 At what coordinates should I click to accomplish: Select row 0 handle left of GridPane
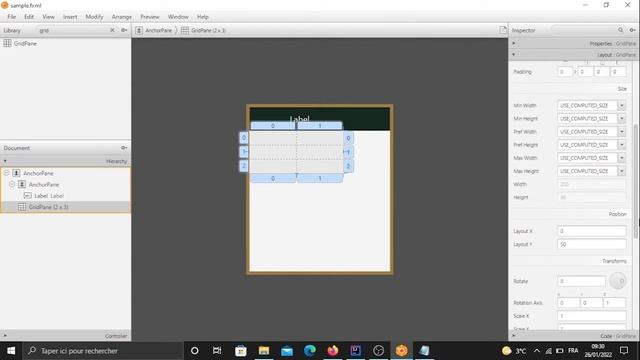243,138
